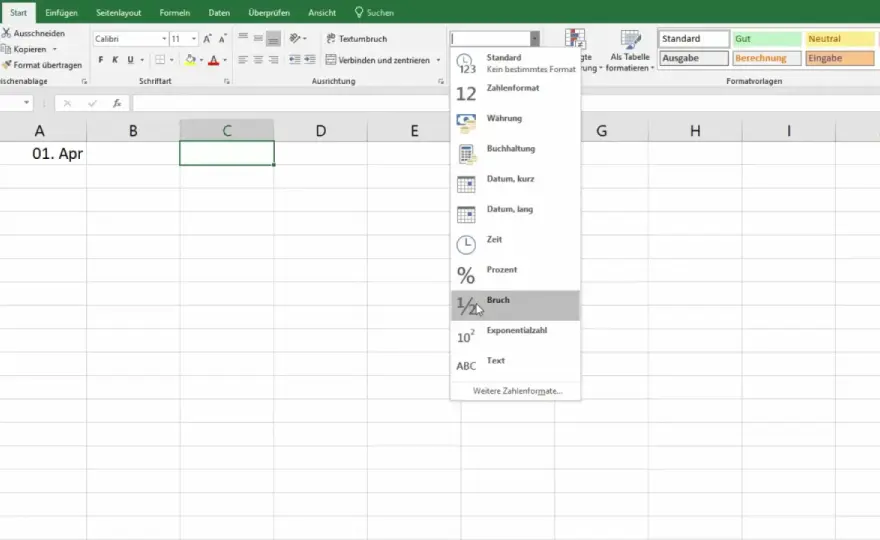Align text right in the cell
This screenshot has height=540, width=880.
273,60
